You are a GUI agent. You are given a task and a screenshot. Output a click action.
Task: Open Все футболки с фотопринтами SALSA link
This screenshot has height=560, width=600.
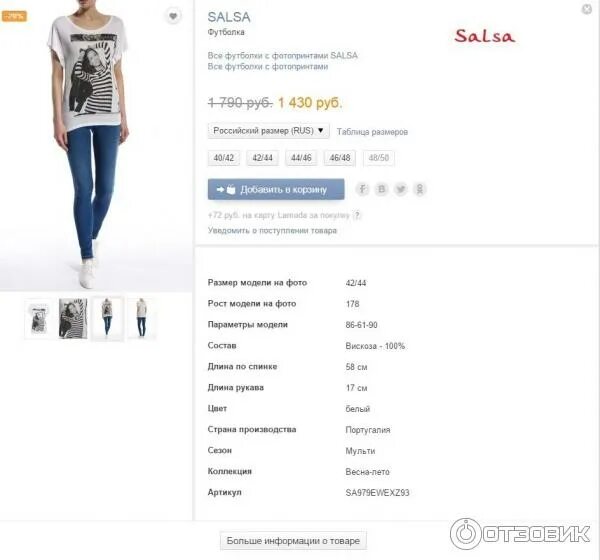coord(283,56)
